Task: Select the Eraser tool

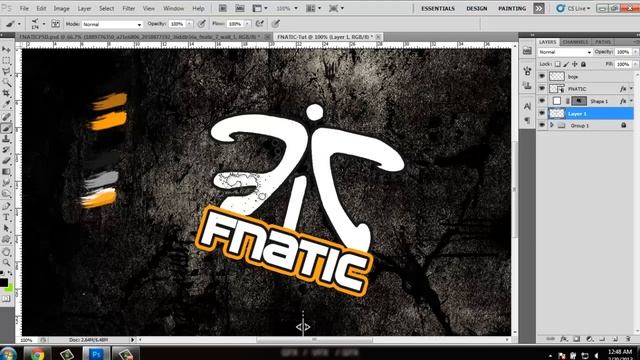Action: (x=6, y=161)
